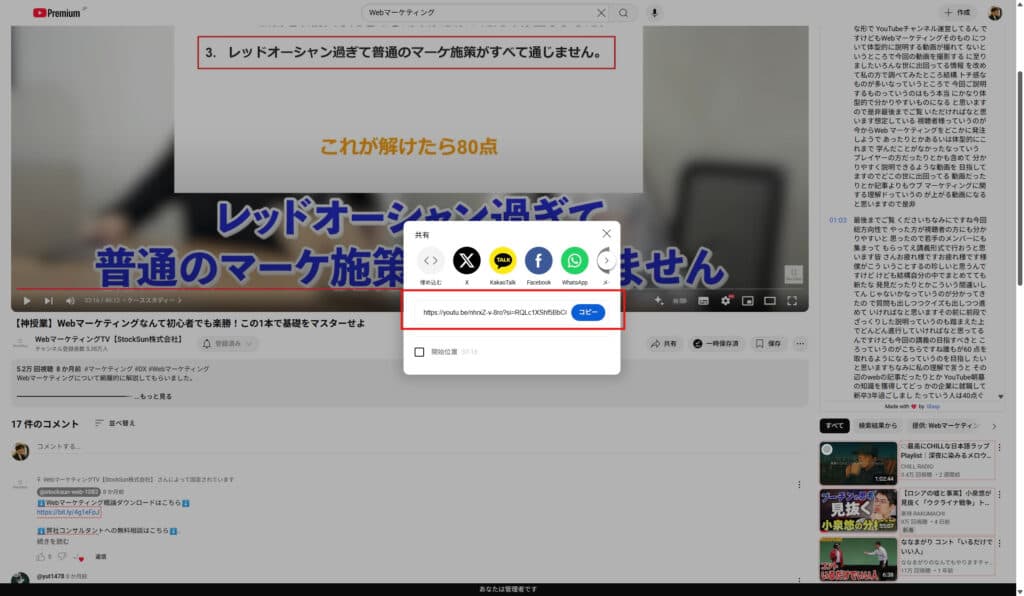
Task: Open player settings with the gear icon
Action: pos(725,301)
